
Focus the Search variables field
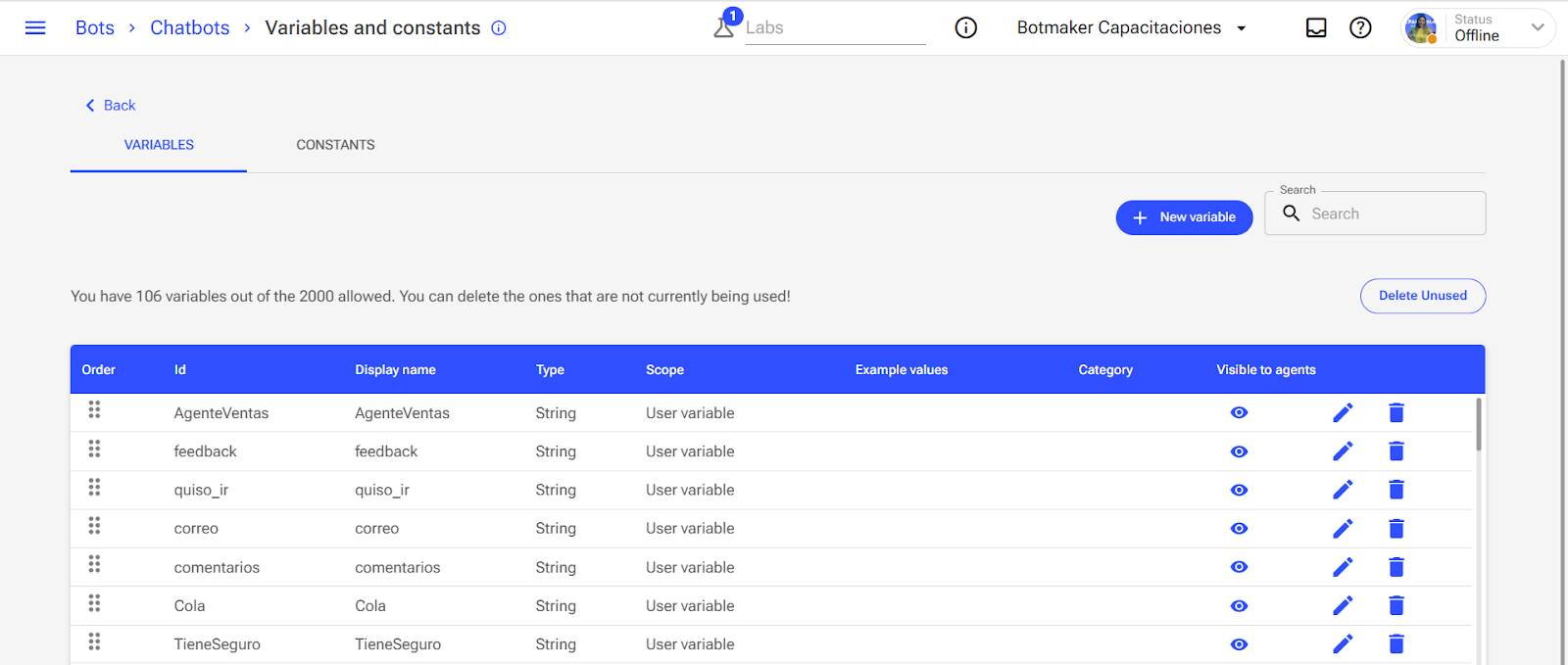1375,214
